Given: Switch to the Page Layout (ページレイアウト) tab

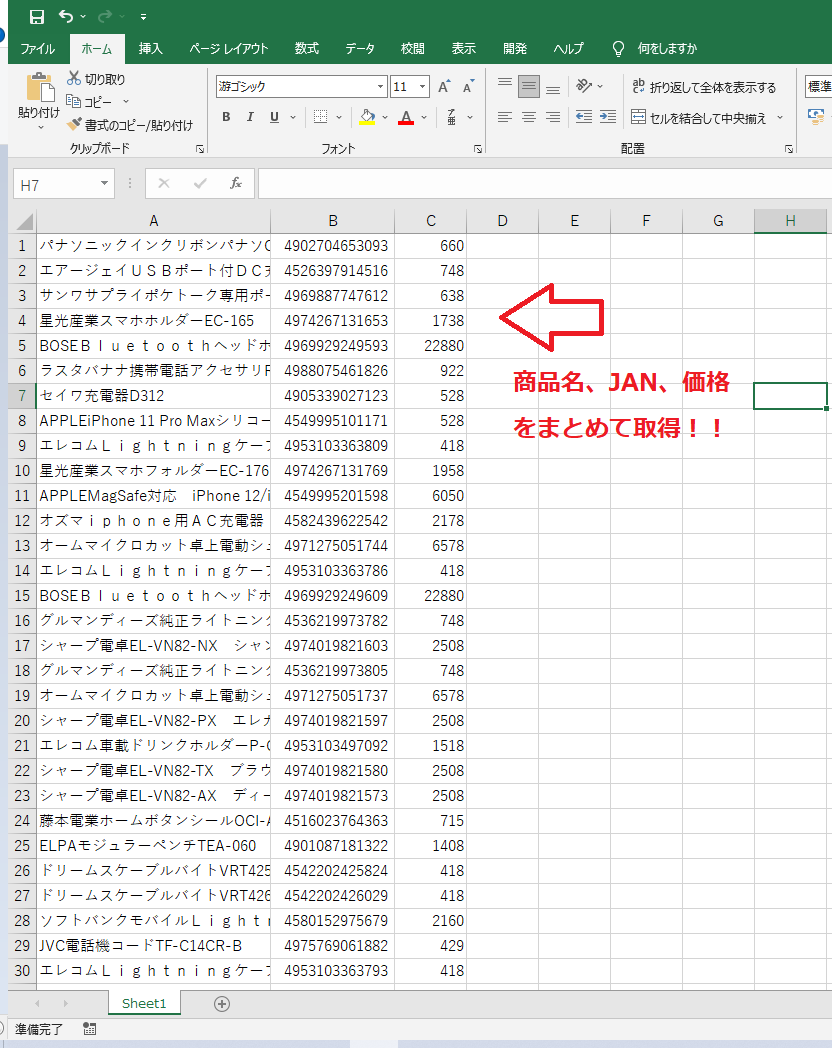Looking at the screenshot, I should click(229, 49).
